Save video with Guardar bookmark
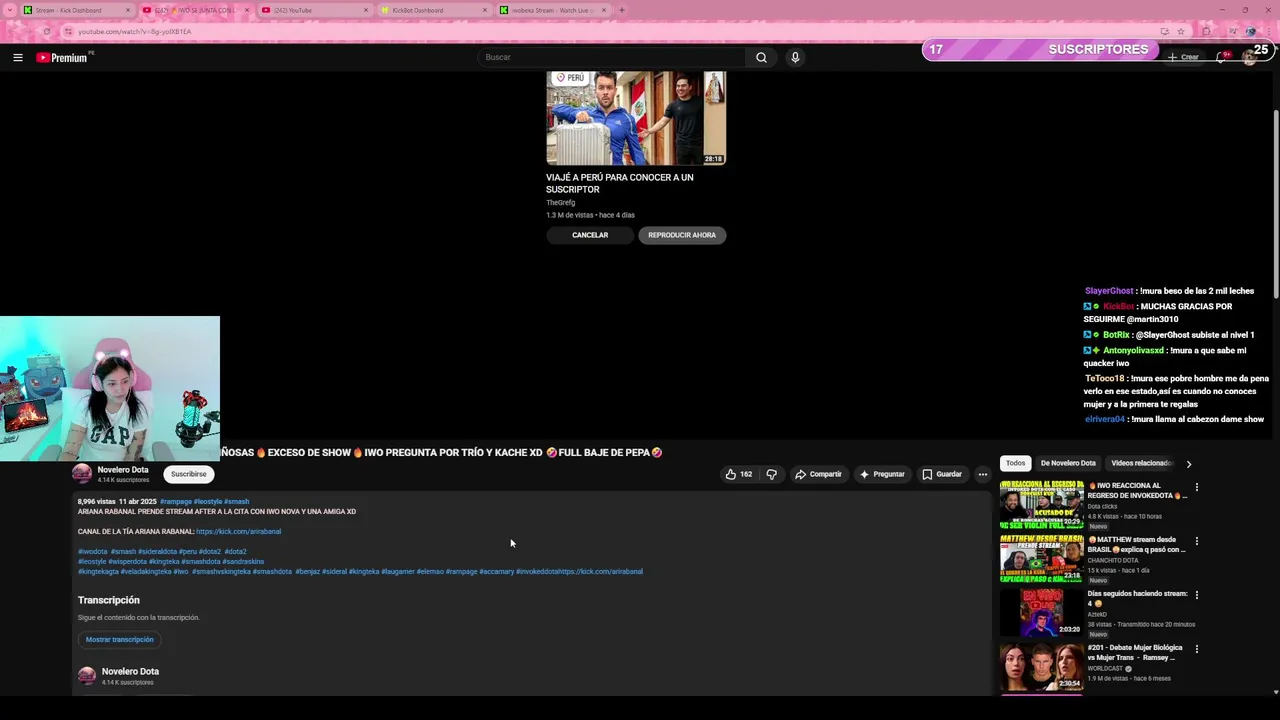This screenshot has height=720, width=1280. [x=942, y=474]
